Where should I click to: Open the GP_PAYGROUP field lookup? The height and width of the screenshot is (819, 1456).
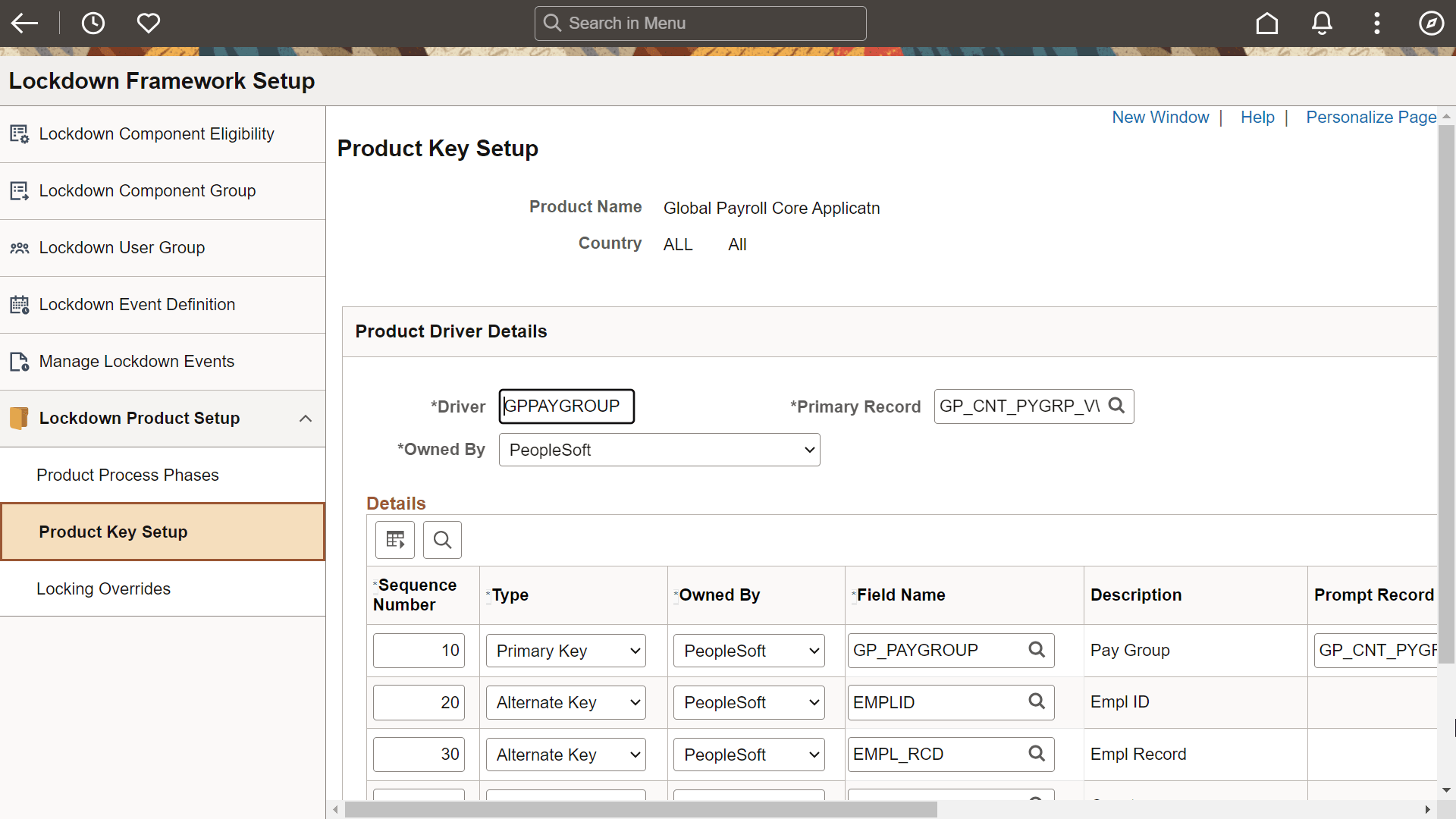(x=1036, y=650)
